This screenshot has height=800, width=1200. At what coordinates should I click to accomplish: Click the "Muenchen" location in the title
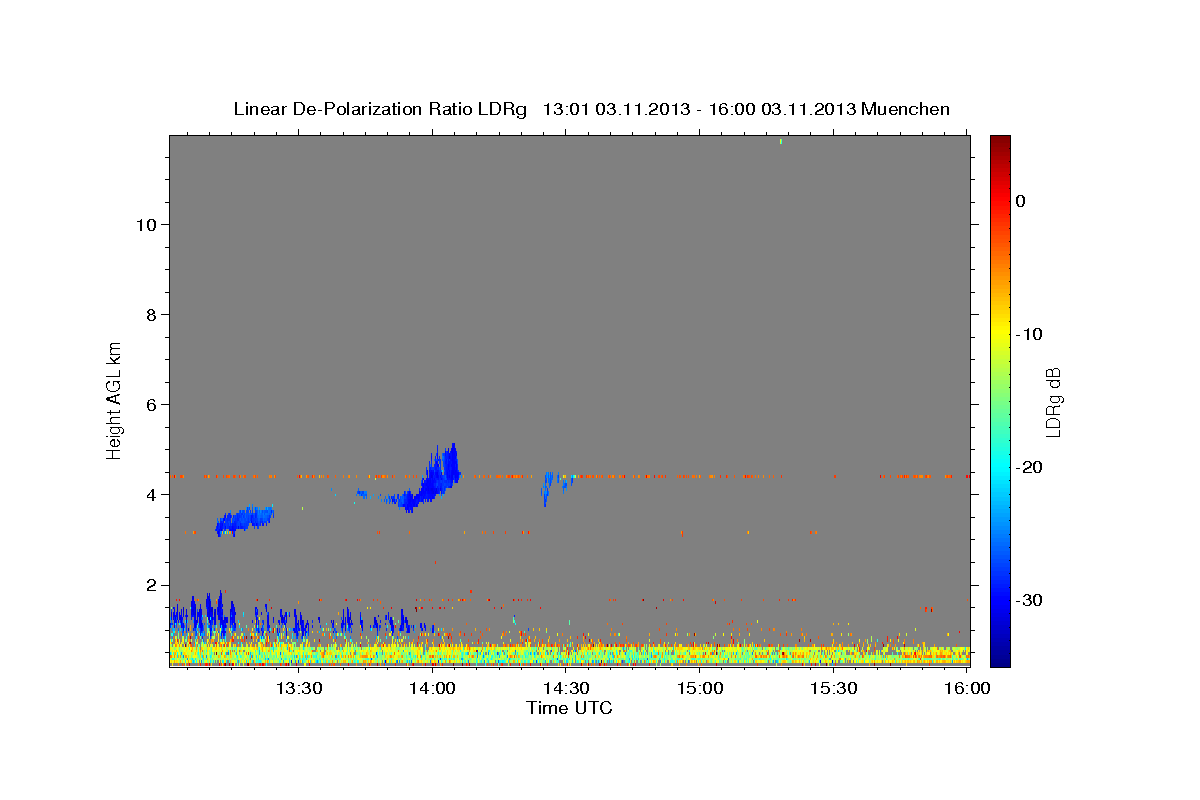[905, 109]
